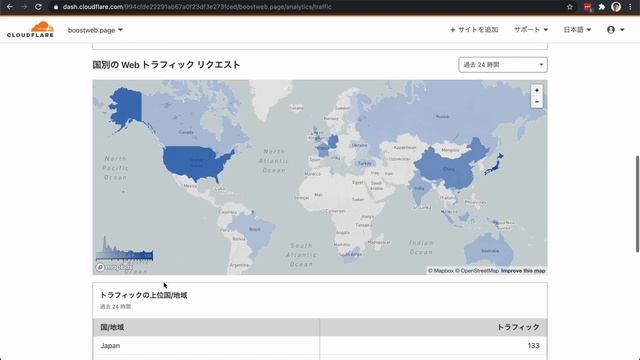The width and height of the screenshot is (640, 360).
Task: Bookmark page with the star icon
Action: 569,7
